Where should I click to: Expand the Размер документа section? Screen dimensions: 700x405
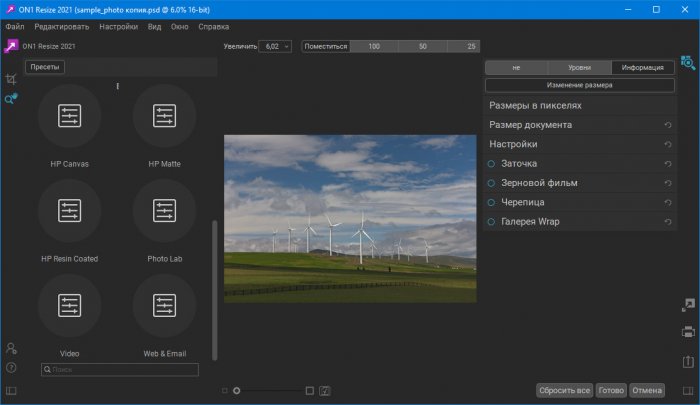tap(579, 125)
